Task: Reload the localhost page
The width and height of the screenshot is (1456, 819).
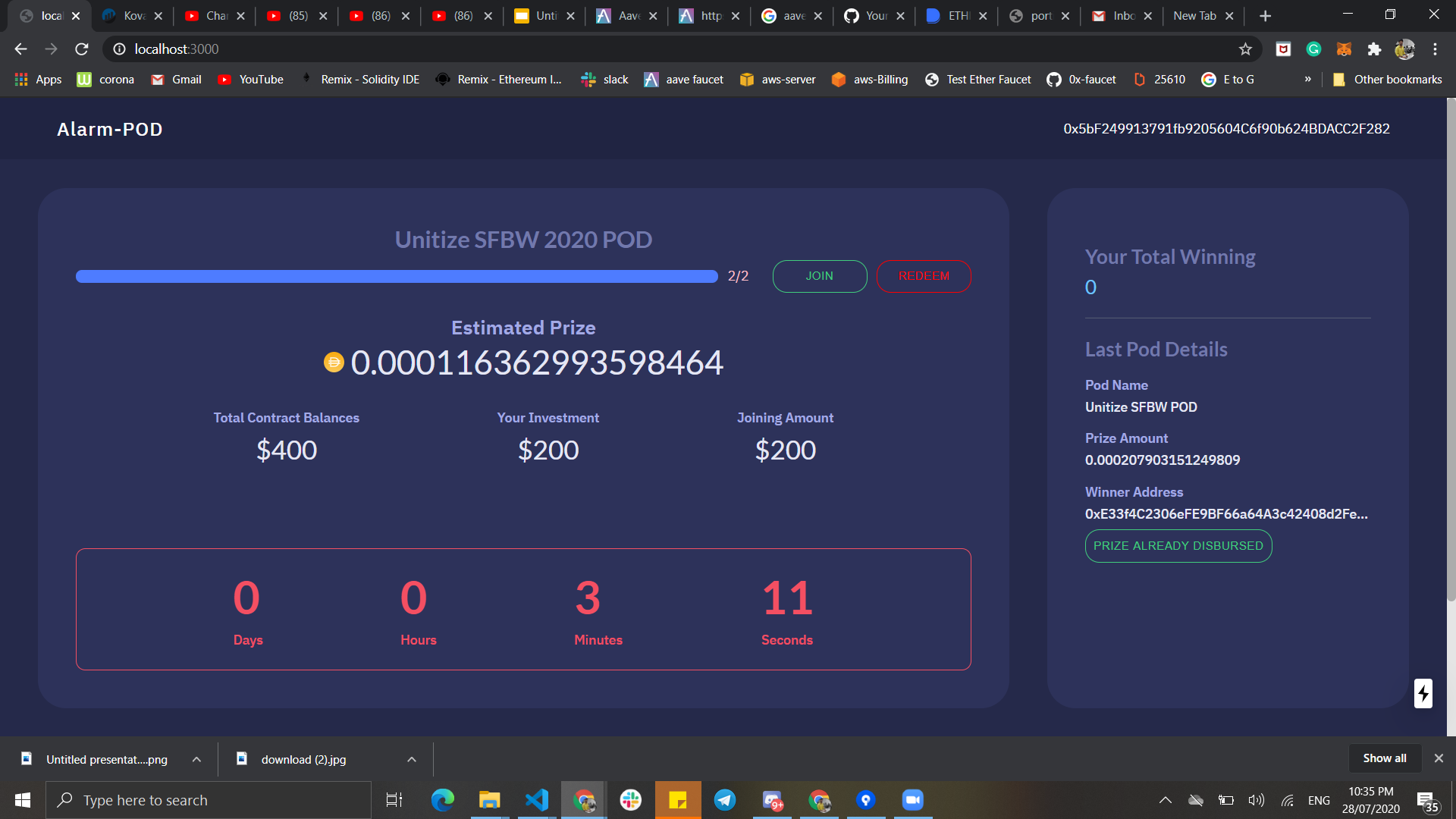Action: (82, 49)
